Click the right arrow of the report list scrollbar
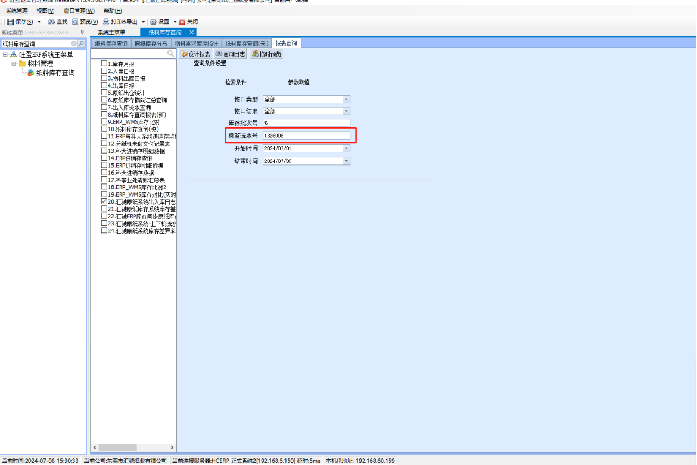697x465 pixels. (172, 447)
